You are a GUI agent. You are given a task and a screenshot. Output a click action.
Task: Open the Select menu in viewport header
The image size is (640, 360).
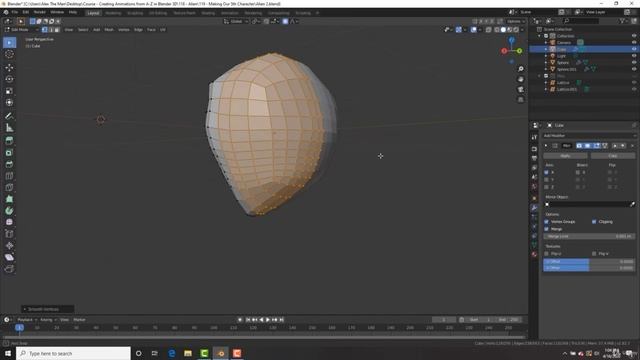tap(83, 30)
